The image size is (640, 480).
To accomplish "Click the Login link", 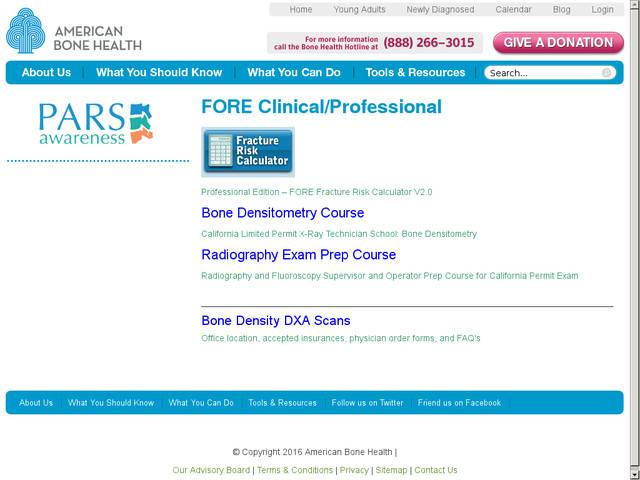I will pyautogui.click(x=602, y=9).
